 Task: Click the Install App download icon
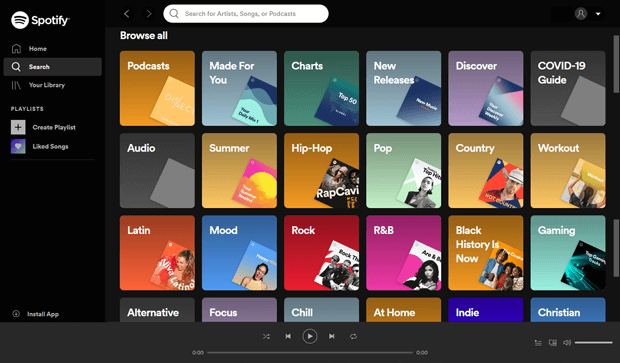16,314
